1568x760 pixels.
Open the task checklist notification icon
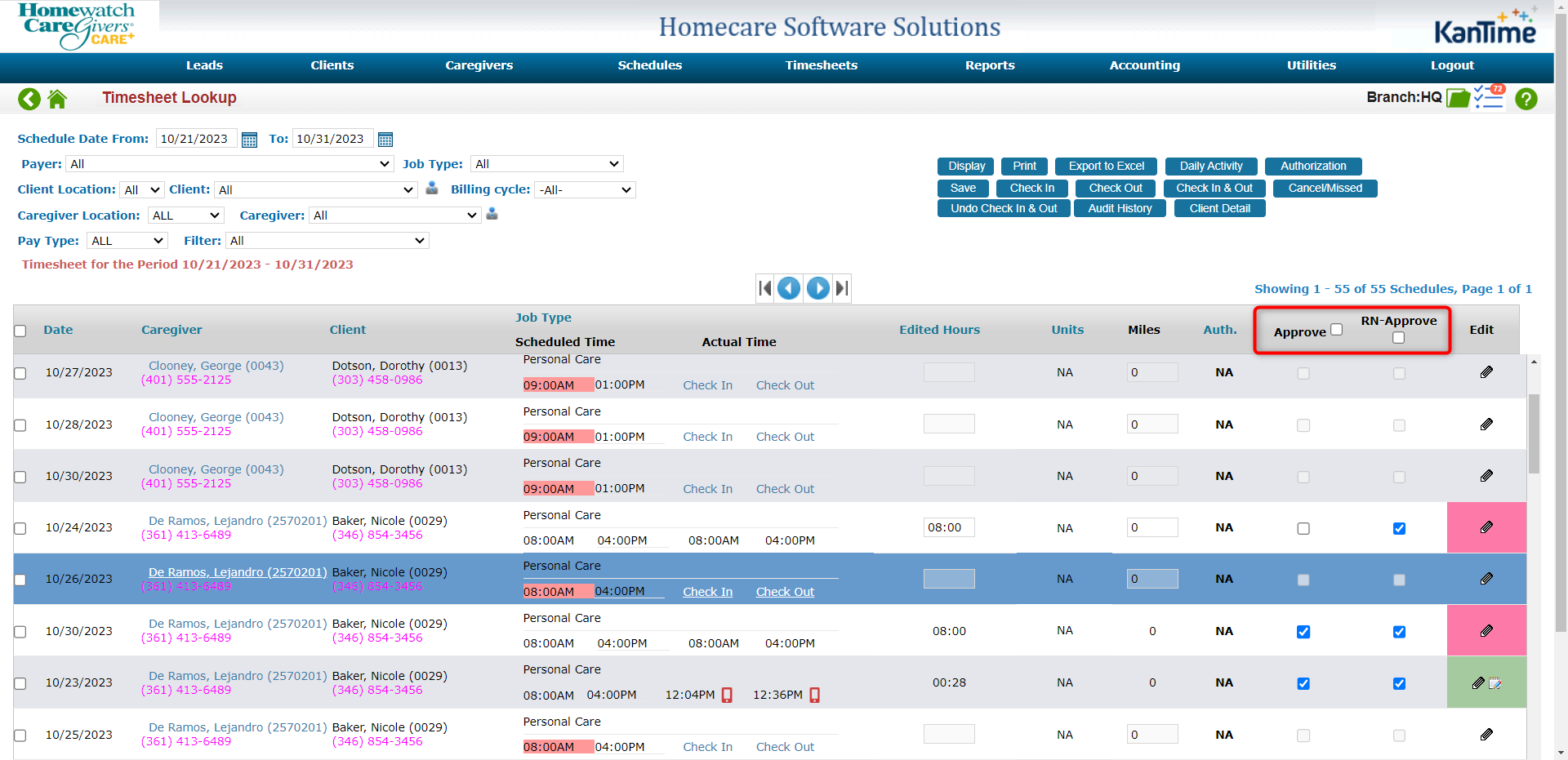pos(1489,97)
